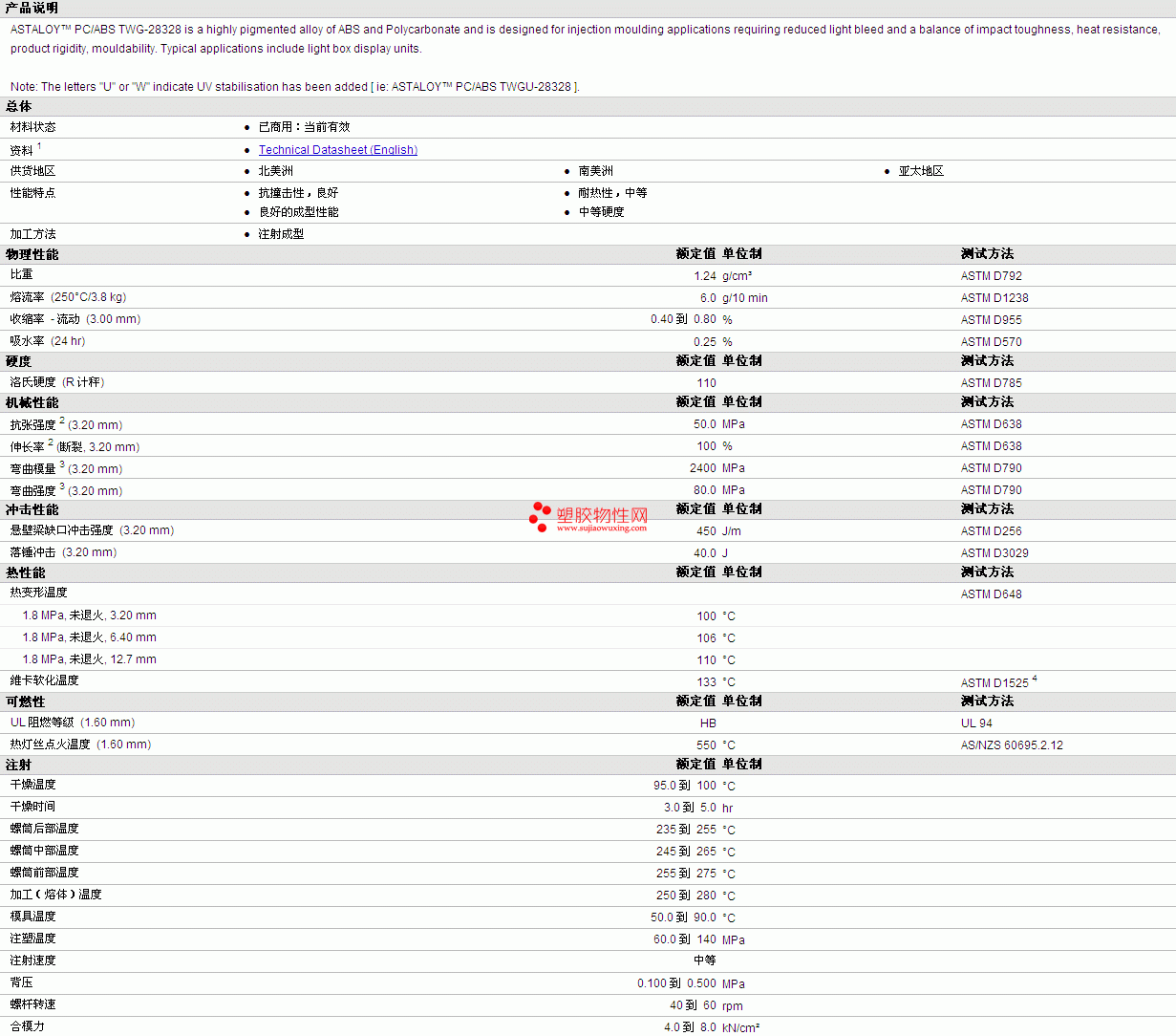Select the '干燥温度' injection parameter
This screenshot has height=1036, width=1176.
point(33,785)
